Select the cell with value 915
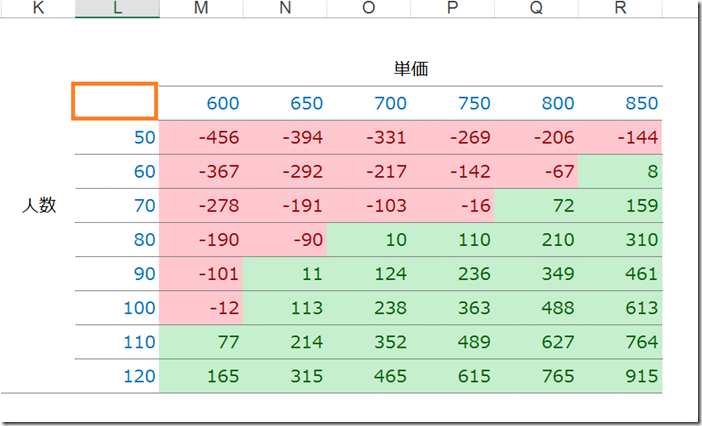This screenshot has height=426, width=702. (620, 376)
